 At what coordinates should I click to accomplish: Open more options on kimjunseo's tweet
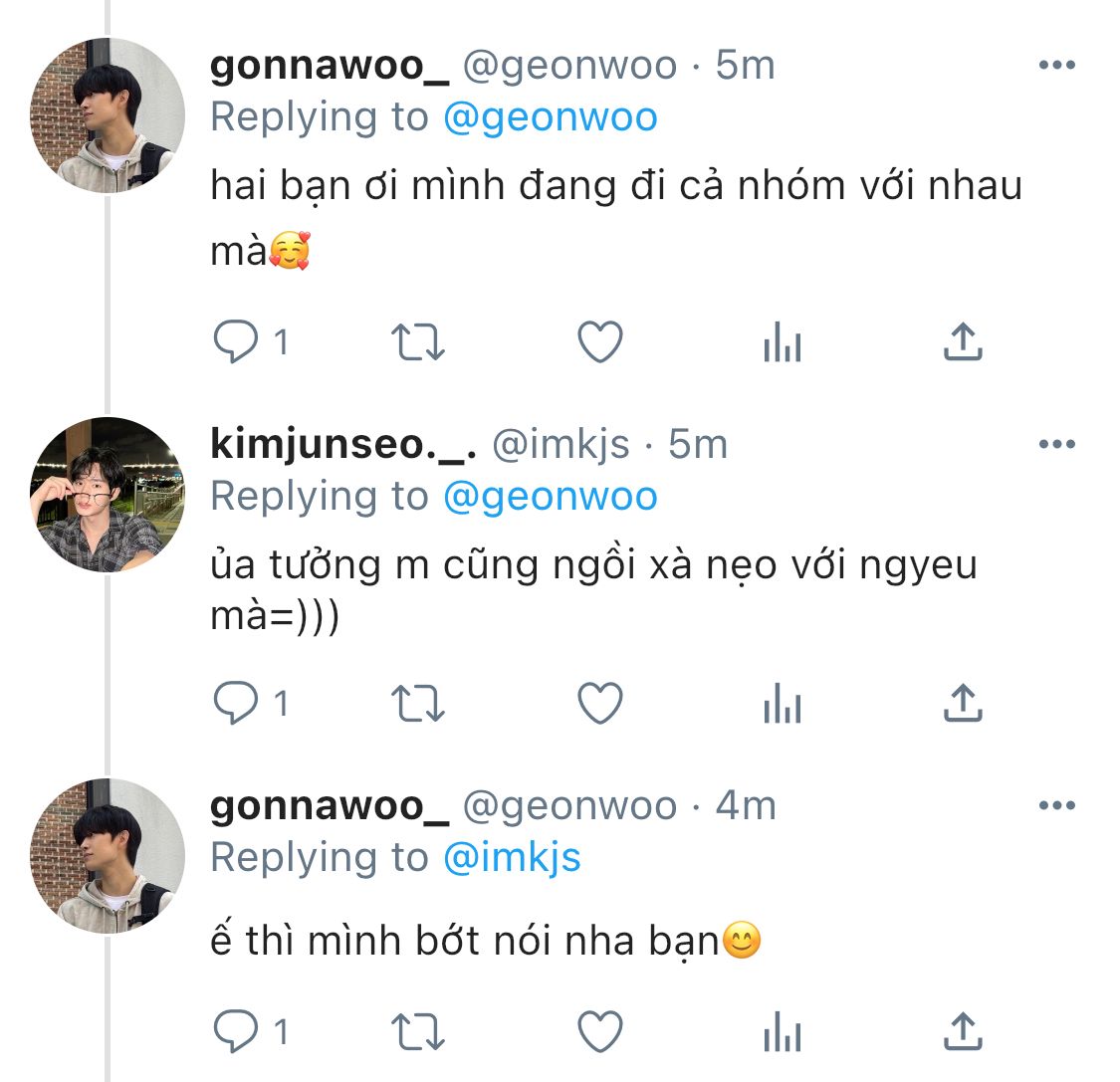click(x=1056, y=445)
